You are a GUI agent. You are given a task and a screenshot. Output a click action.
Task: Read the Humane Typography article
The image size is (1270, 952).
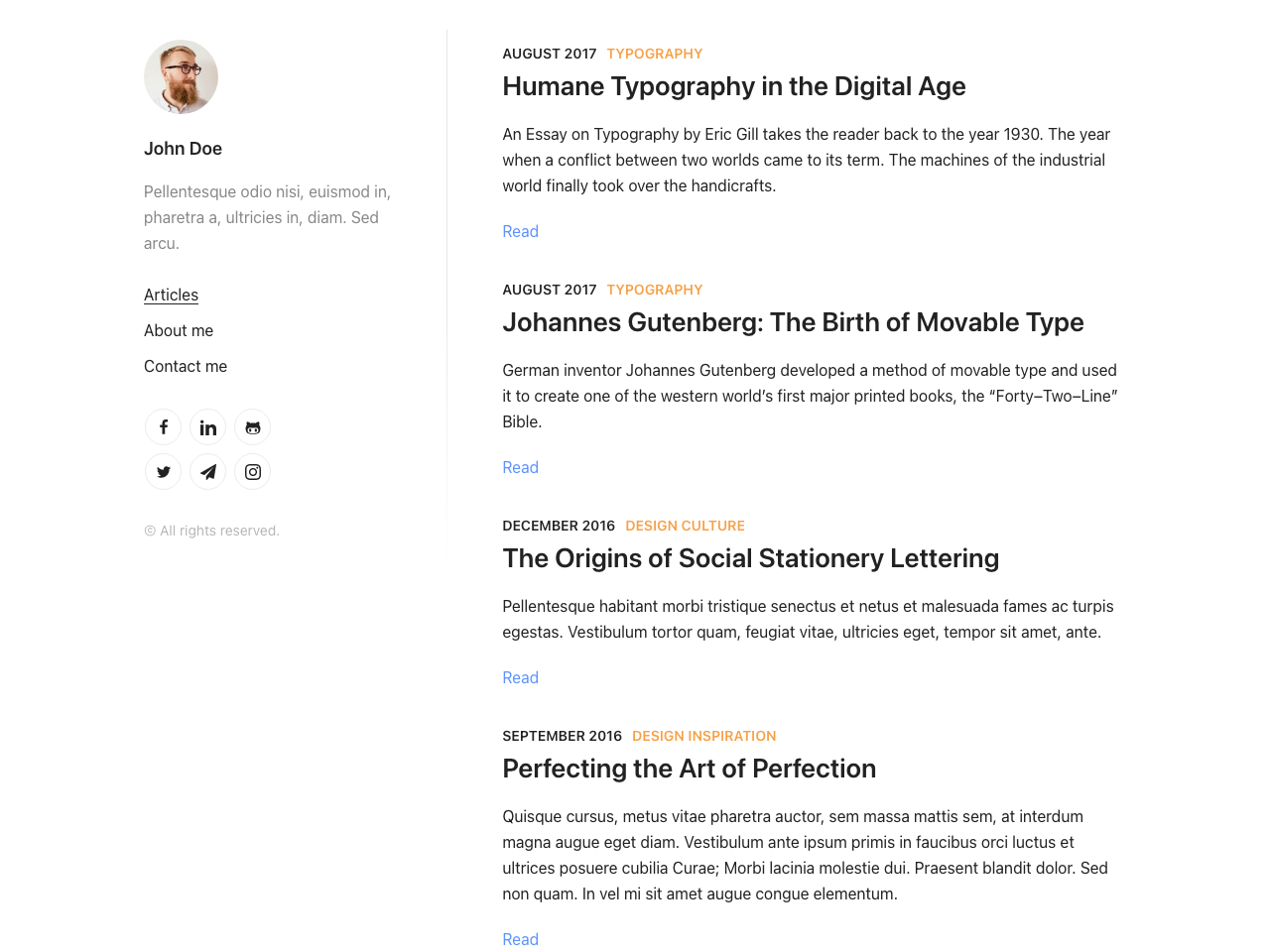[520, 231]
